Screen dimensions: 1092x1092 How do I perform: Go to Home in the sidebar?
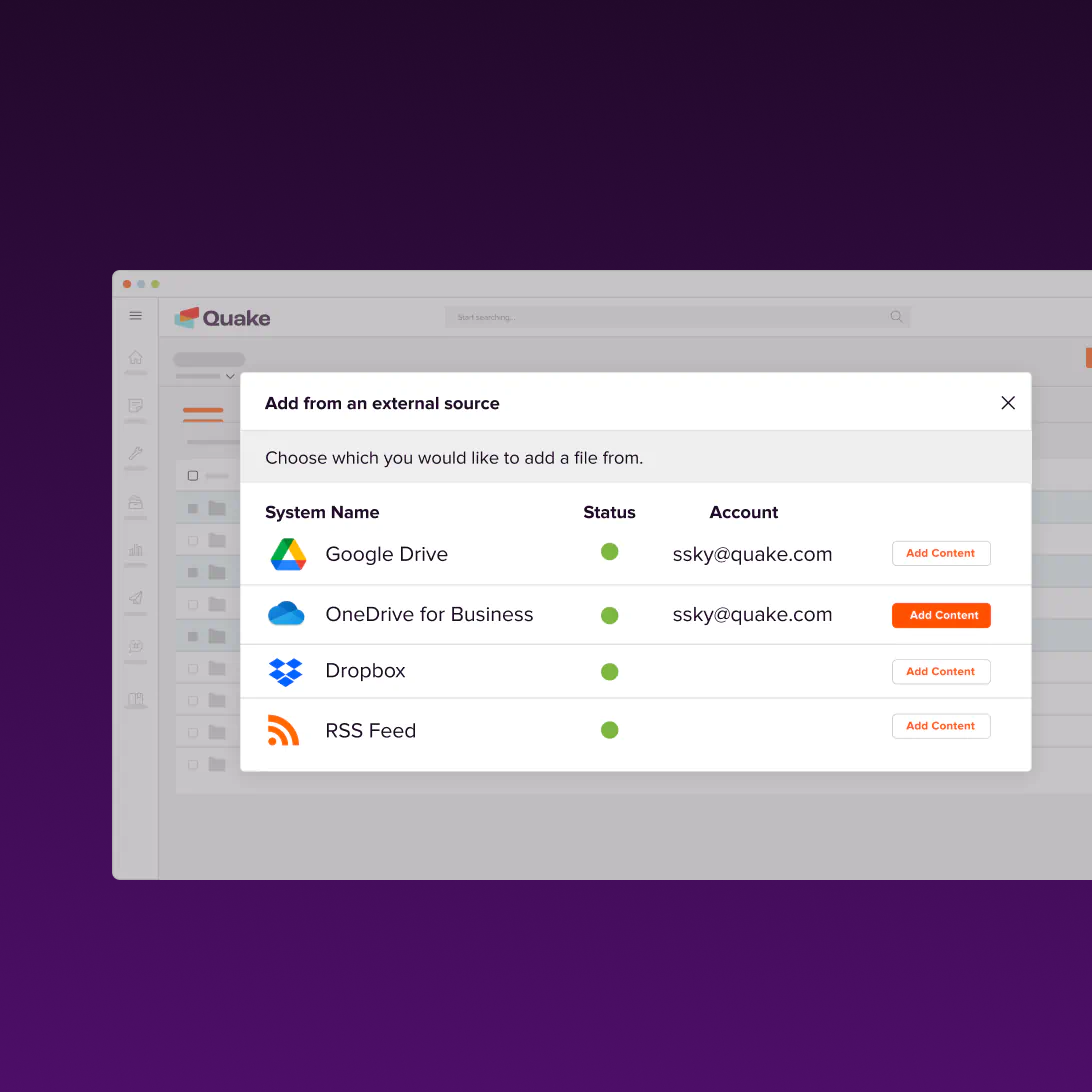pos(135,357)
